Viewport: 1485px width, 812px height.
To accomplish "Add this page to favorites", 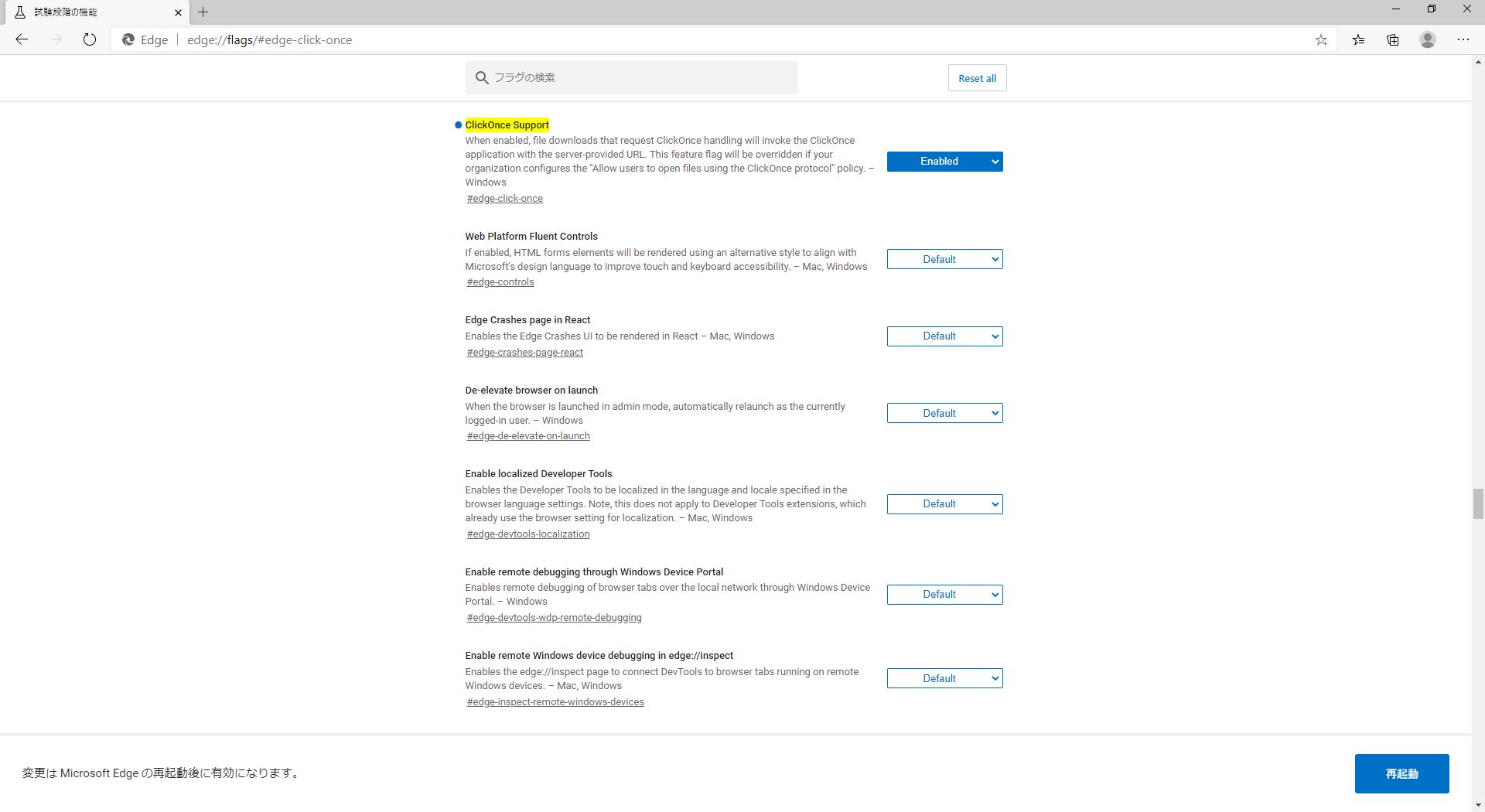I will pos(1321,39).
